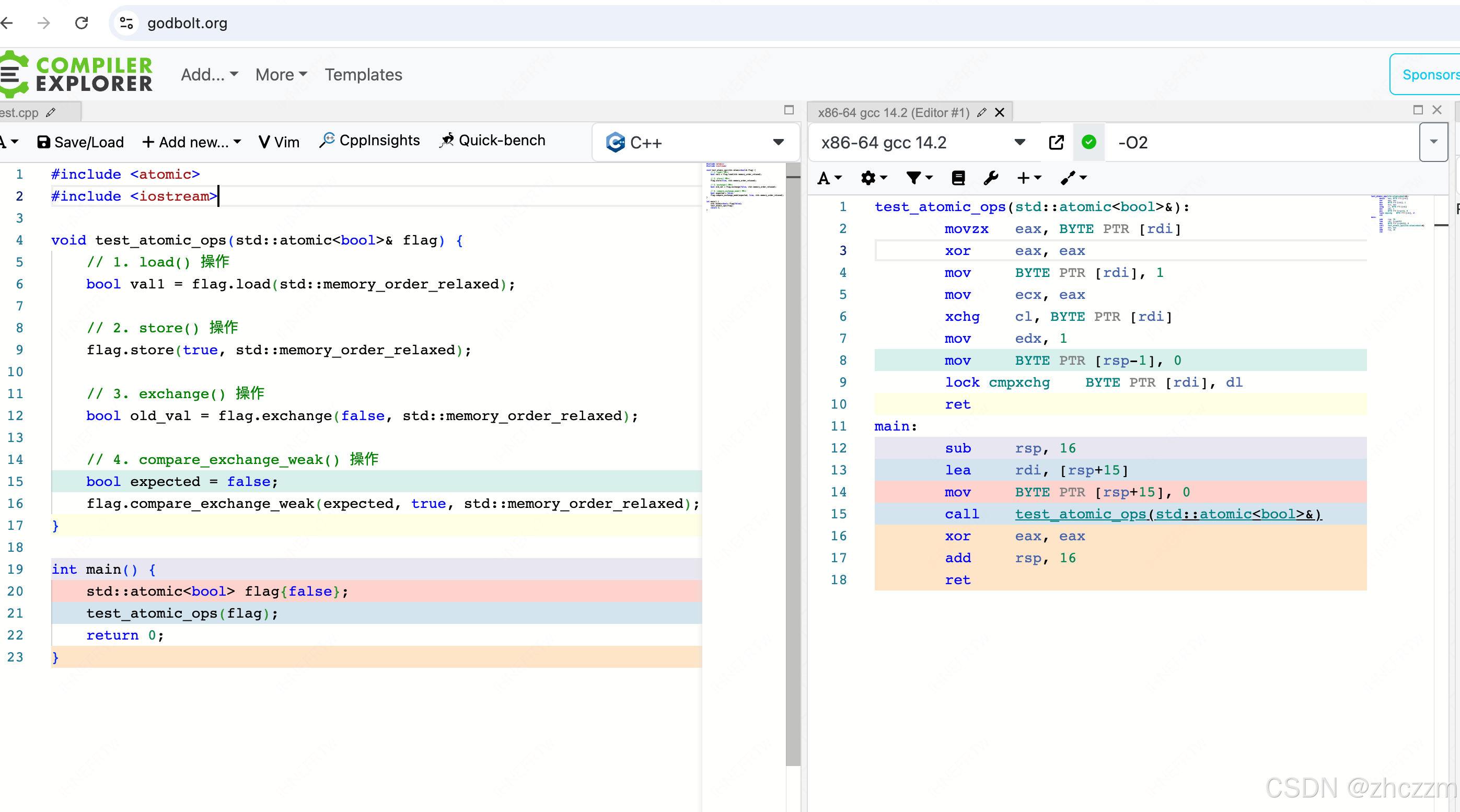This screenshot has width=1460, height=812.
Task: Click the wrench overrides icon
Action: [x=991, y=178]
